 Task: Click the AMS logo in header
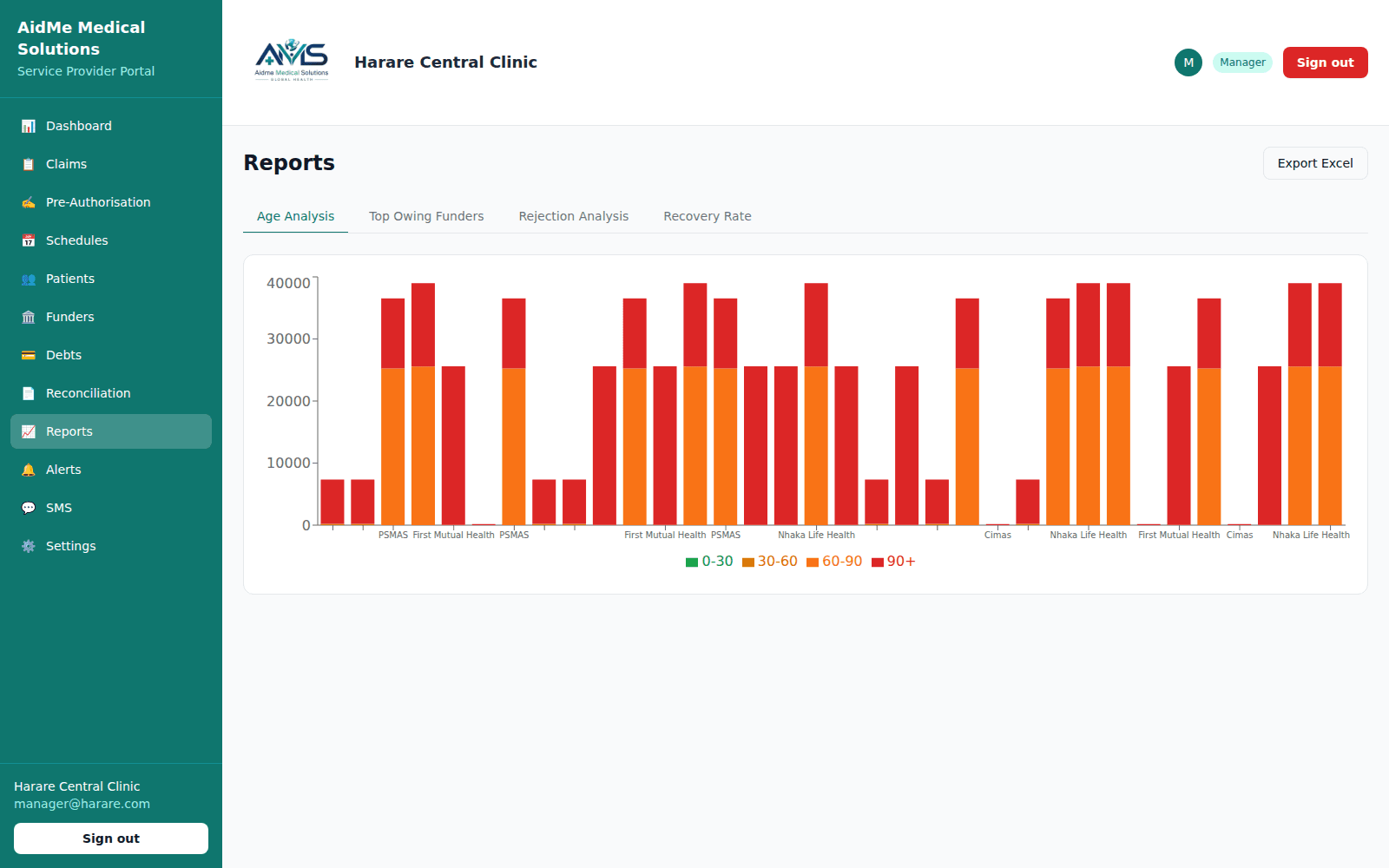(x=292, y=61)
